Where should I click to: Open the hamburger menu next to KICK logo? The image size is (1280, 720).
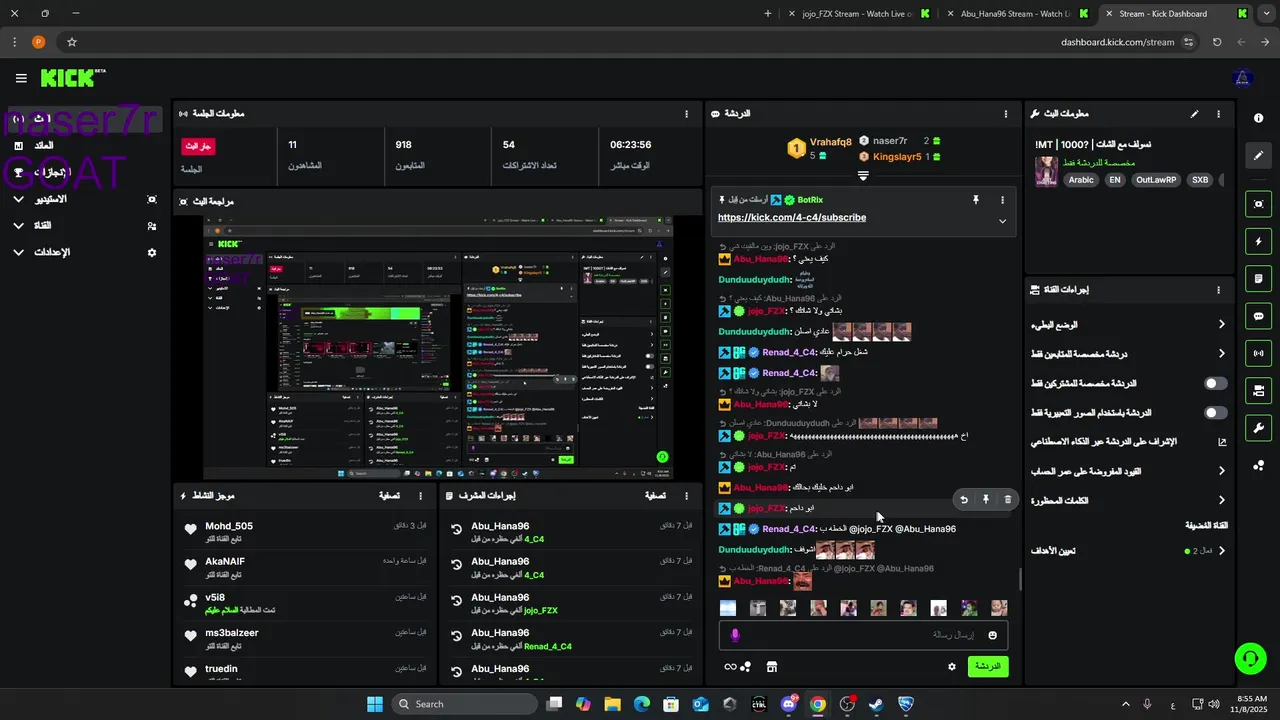click(x=21, y=78)
